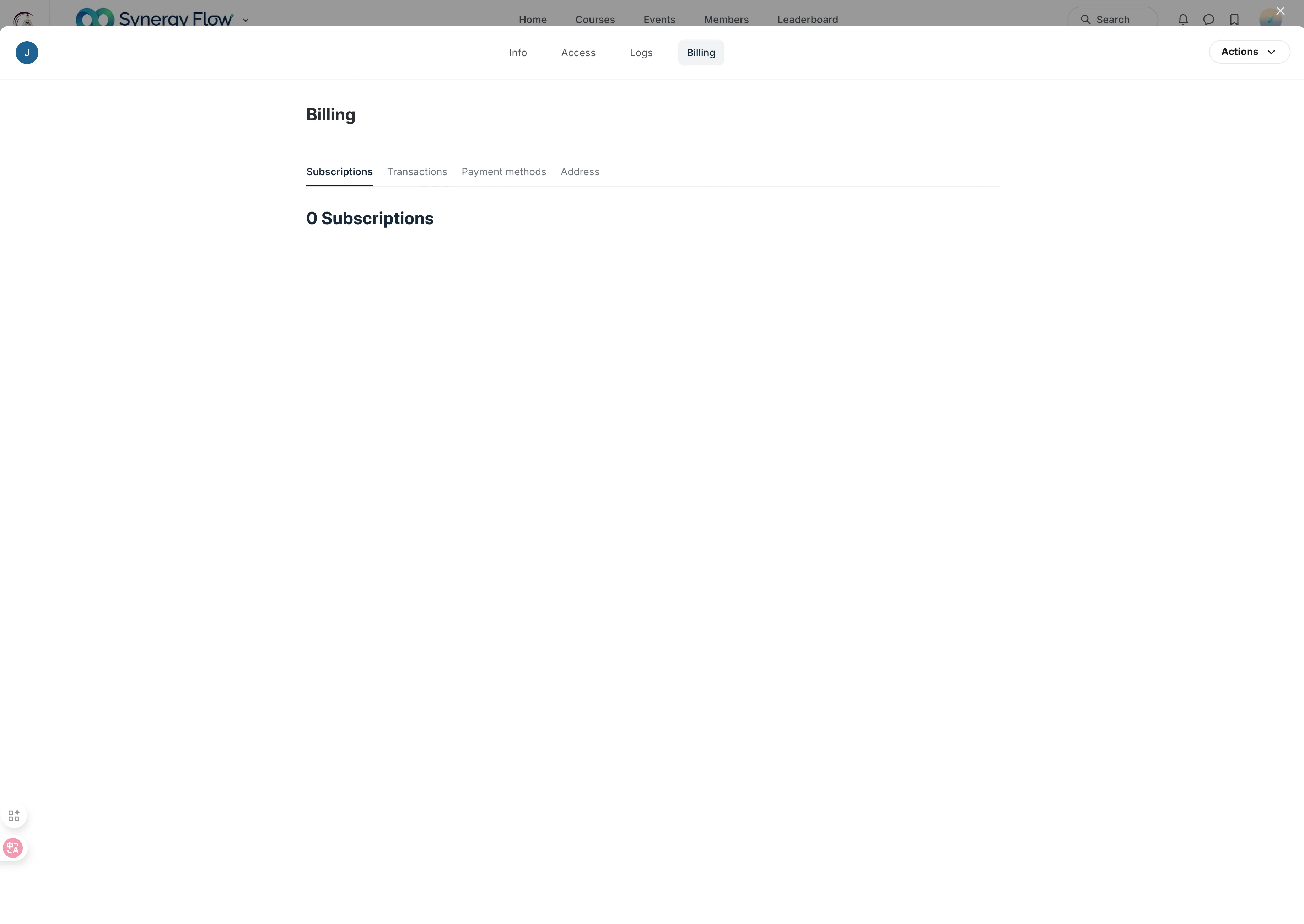The width and height of the screenshot is (1304, 924).
Task: Open the Access tab
Action: pyautogui.click(x=578, y=52)
